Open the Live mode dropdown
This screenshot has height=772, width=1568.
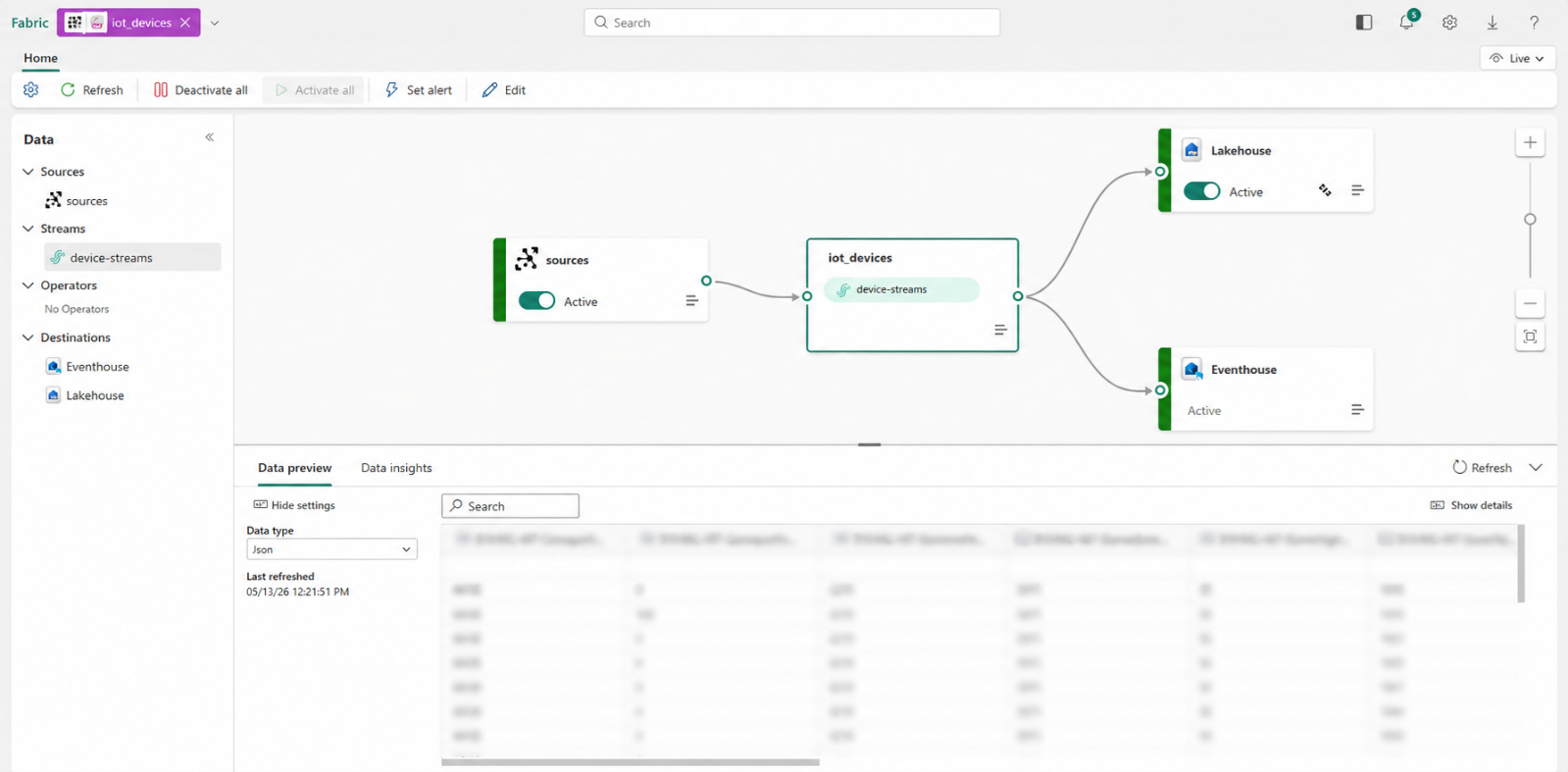1517,59
